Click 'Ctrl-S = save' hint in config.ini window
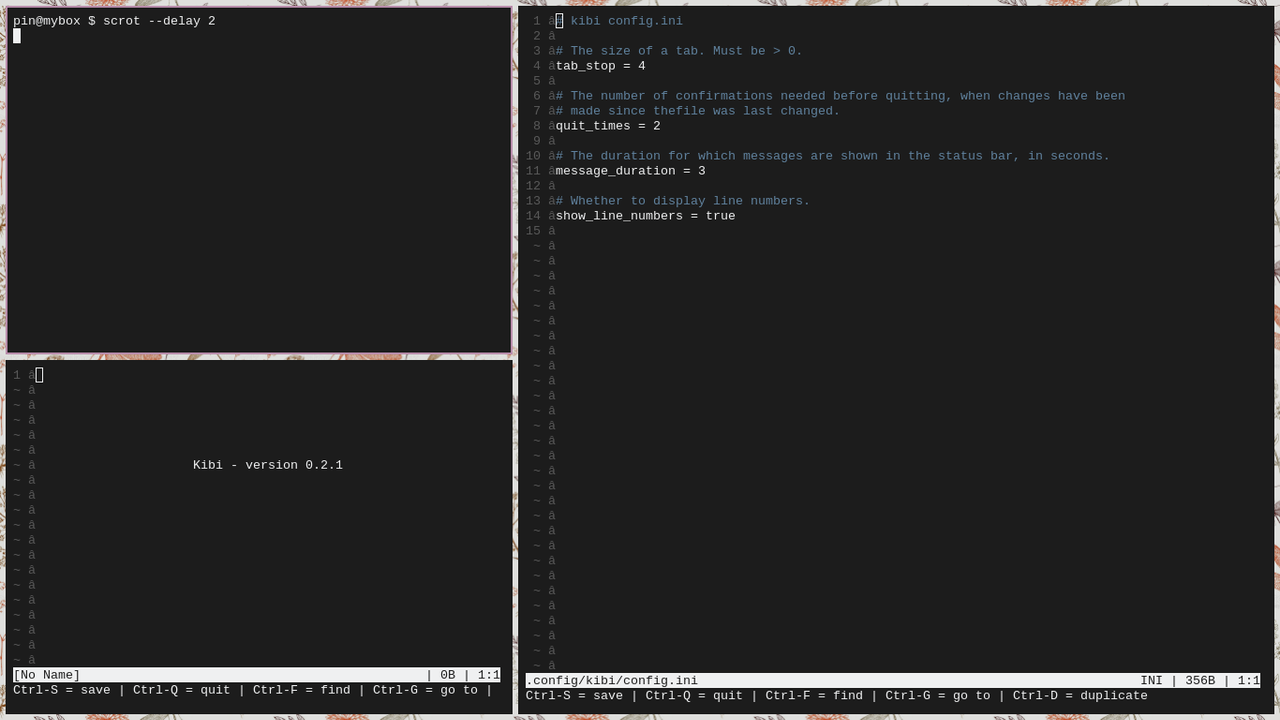This screenshot has height=720, width=1280. (x=574, y=696)
